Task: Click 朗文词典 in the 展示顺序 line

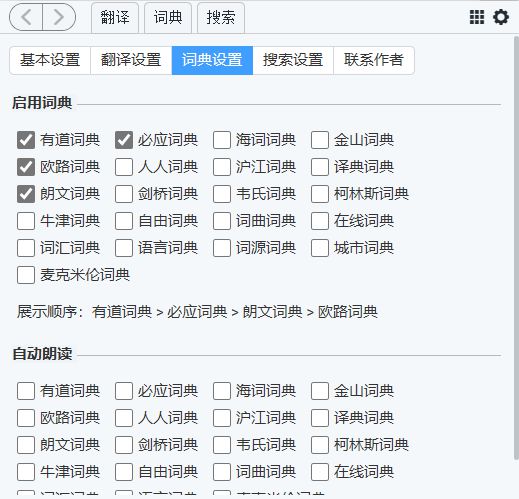Action: [272, 312]
